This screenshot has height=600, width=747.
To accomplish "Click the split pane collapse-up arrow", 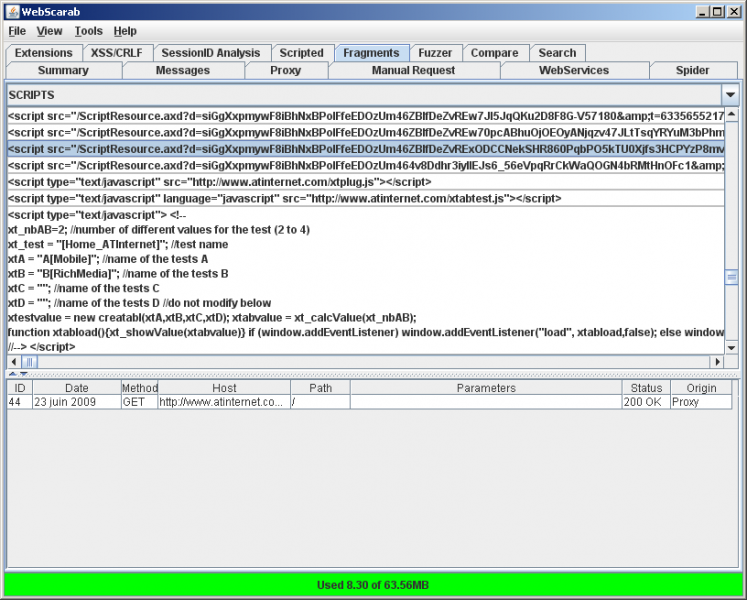I will (x=12, y=374).
